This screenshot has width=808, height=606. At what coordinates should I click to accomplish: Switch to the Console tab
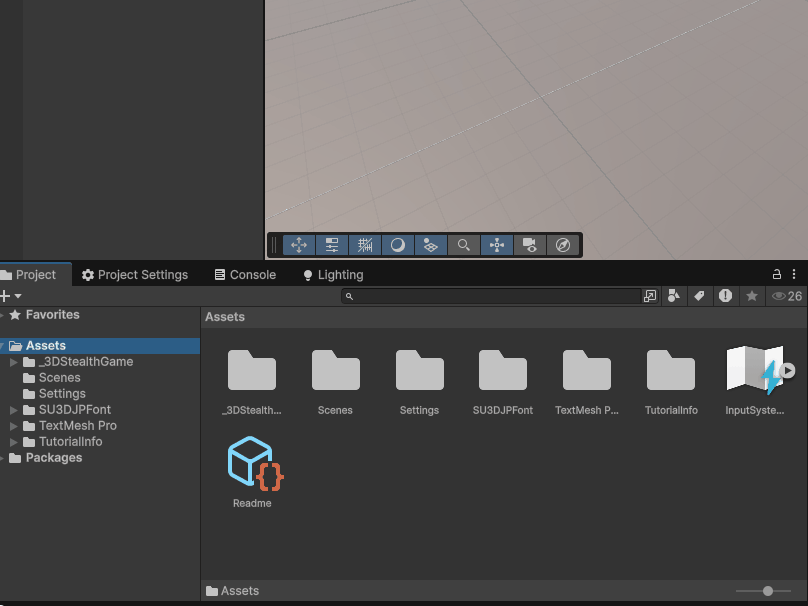(x=245, y=275)
